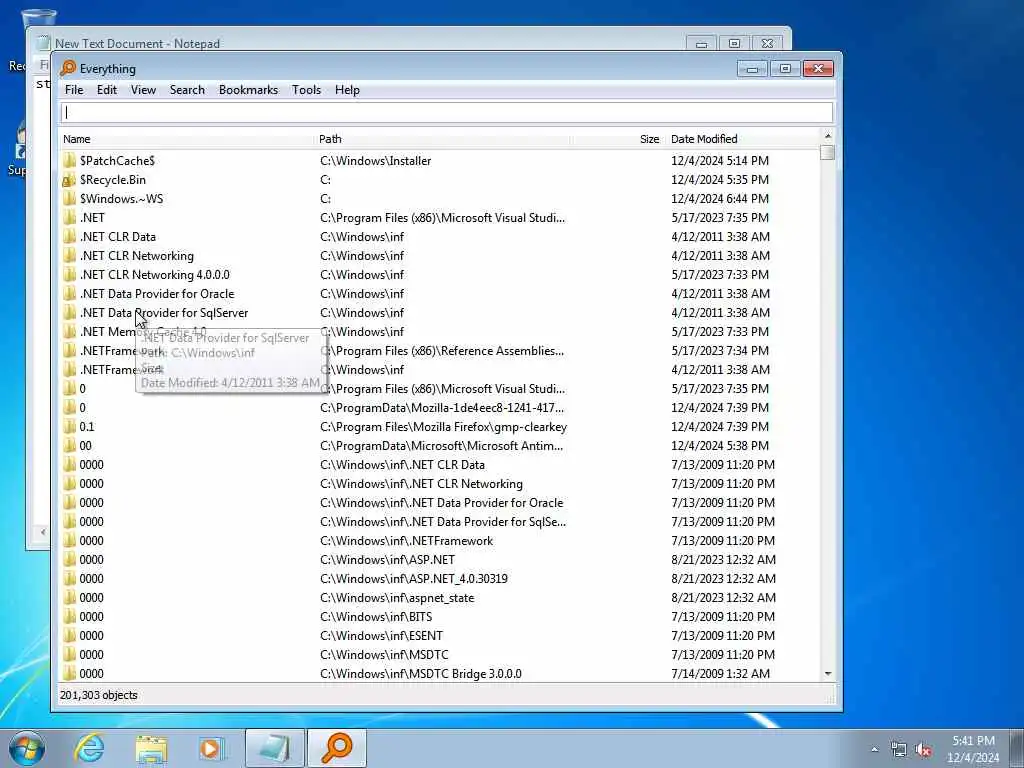The width and height of the screenshot is (1024, 768).
Task: Select the .NET Data Provider for SqlServer row
Action: (x=439, y=313)
